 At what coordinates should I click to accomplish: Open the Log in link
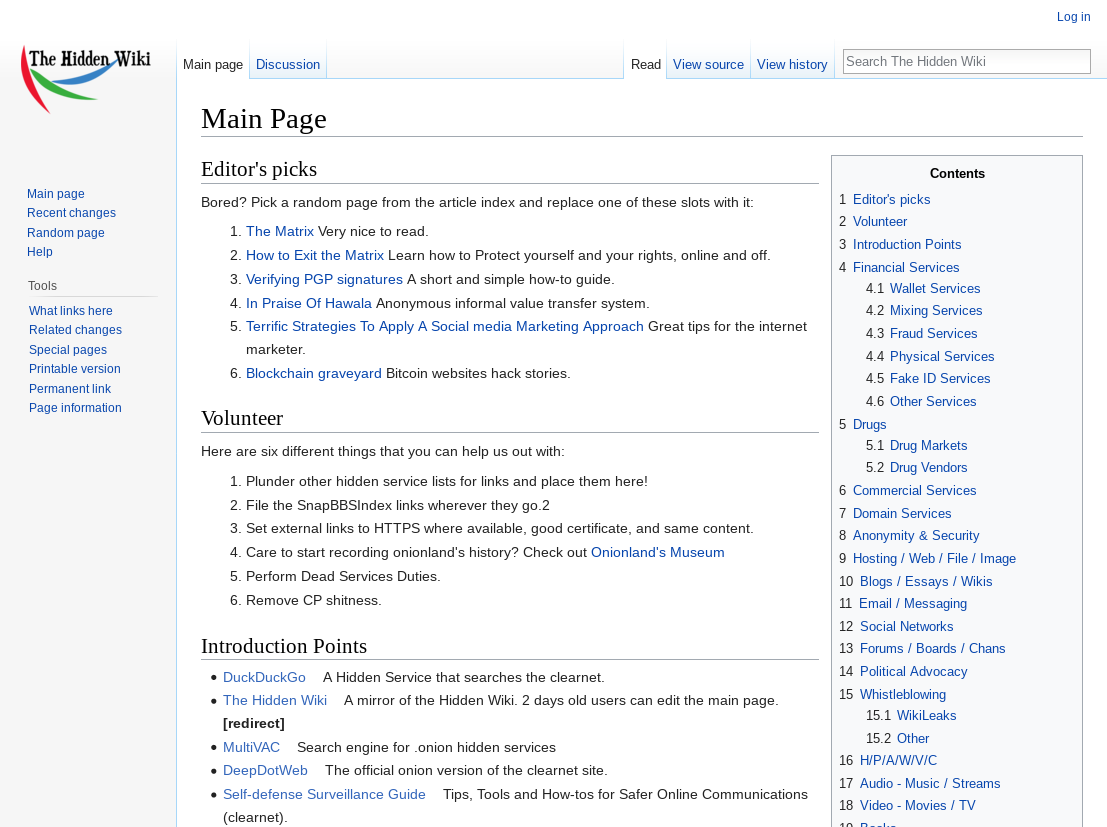tap(1073, 17)
